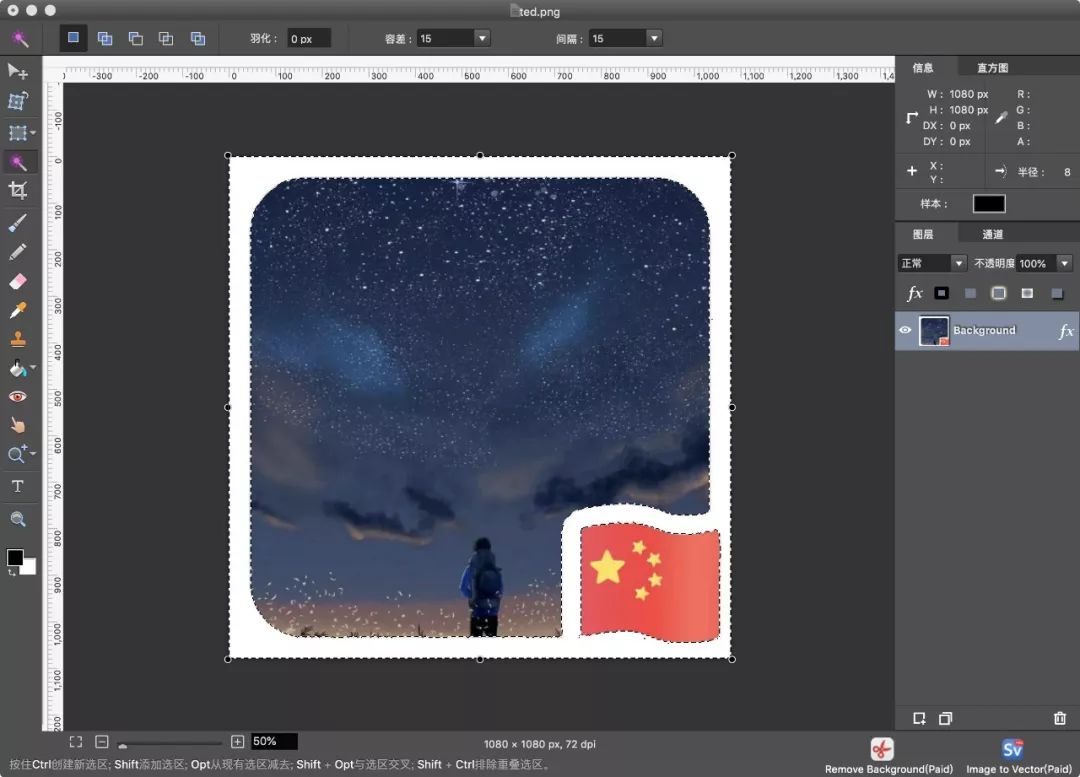Viewport: 1080px width, 777px height.
Task: Click the foreground black color swatch
Action: (x=14, y=557)
